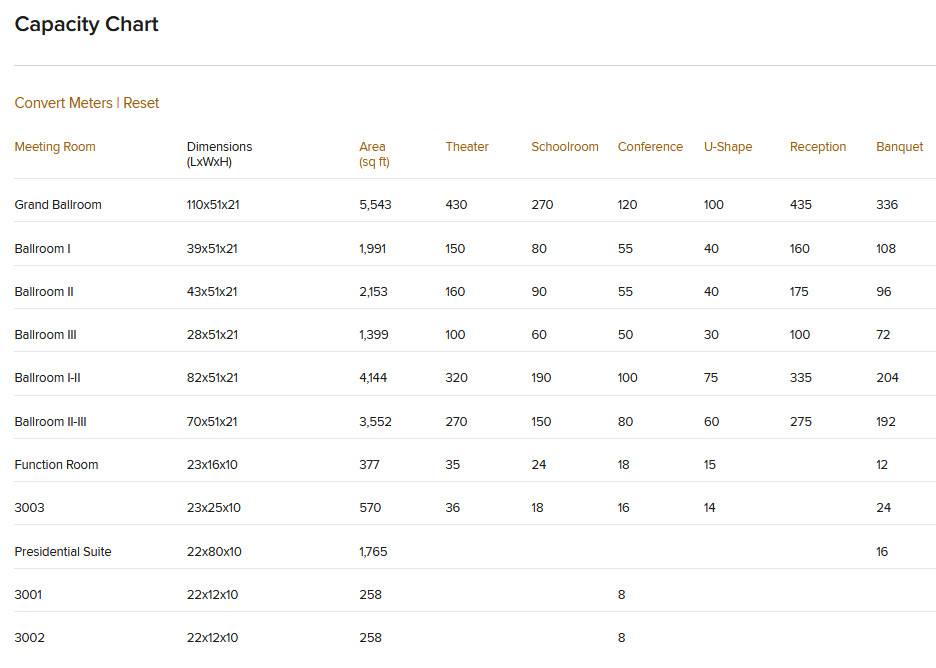This screenshot has height=668, width=936.
Task: Select the Grand Ballroom row name
Action: 58,205
